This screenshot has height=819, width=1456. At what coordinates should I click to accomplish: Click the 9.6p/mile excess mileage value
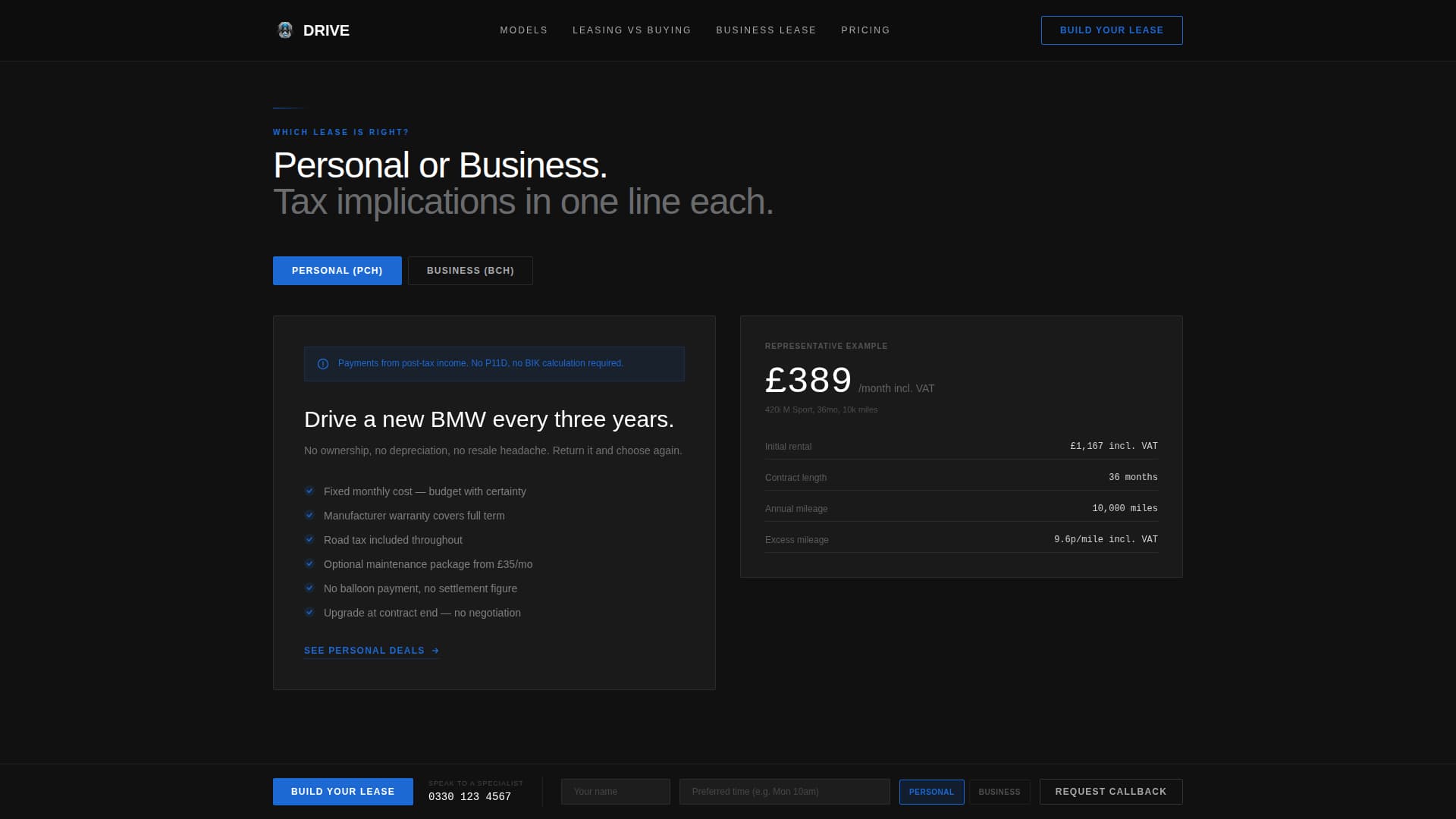click(x=1106, y=539)
